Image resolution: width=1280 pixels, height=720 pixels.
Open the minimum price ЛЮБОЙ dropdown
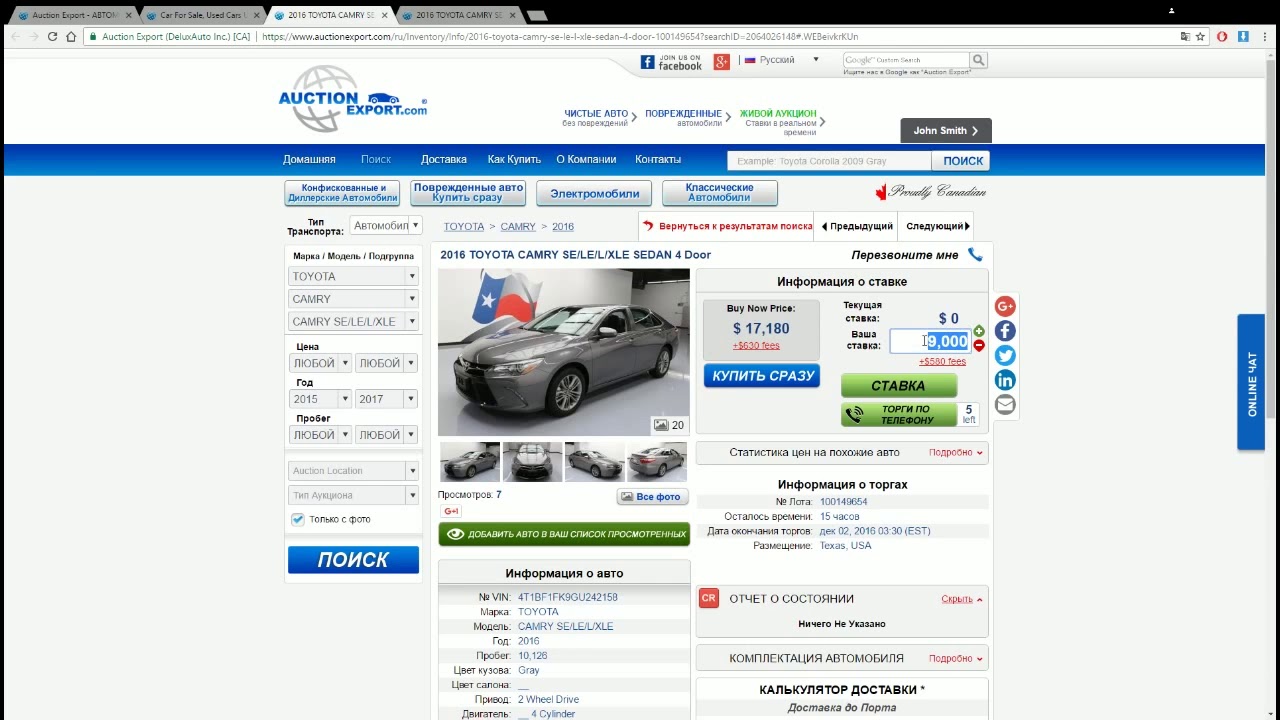pos(320,363)
